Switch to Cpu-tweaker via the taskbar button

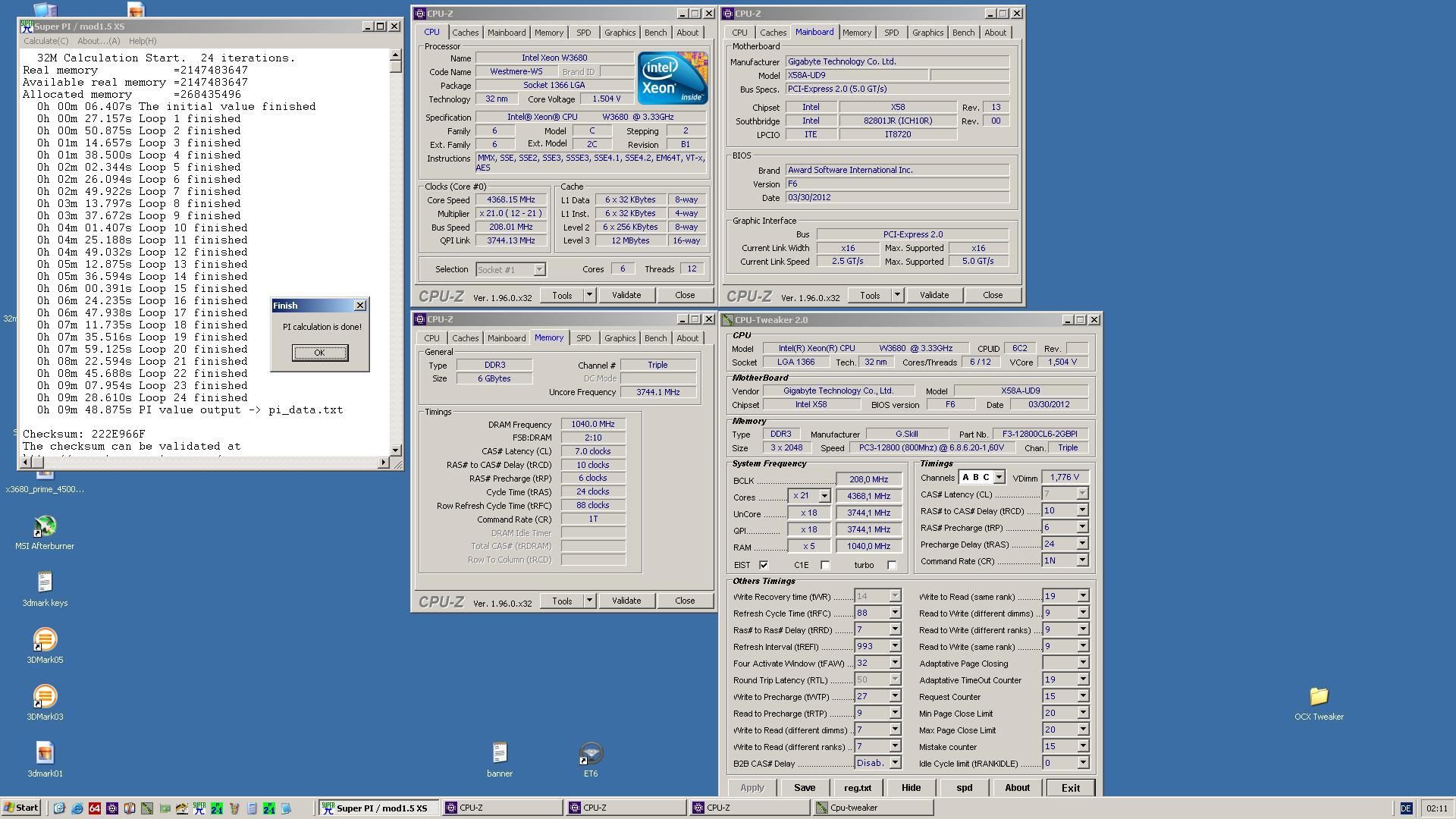point(872,808)
